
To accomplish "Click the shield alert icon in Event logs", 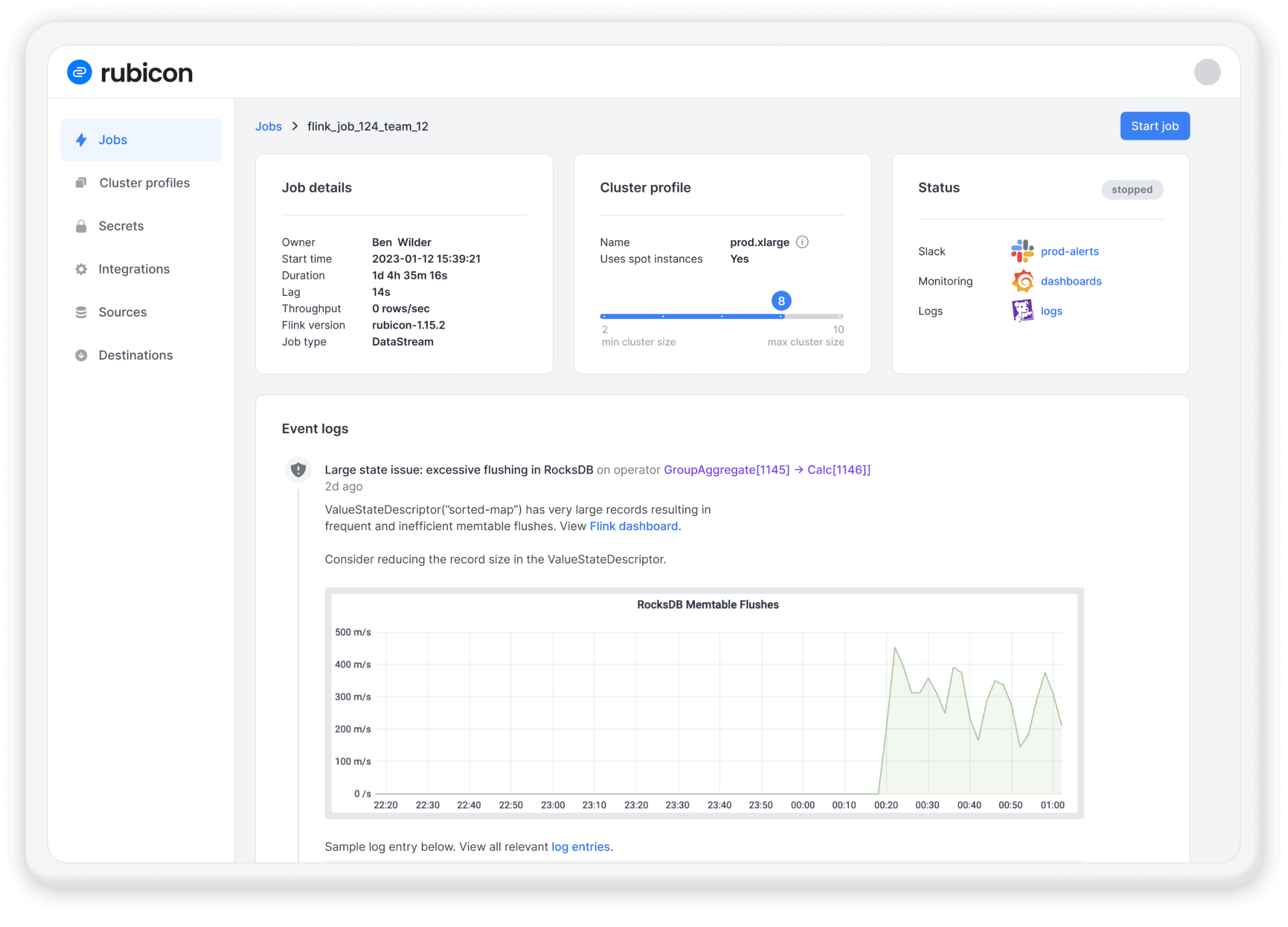I will [x=298, y=470].
